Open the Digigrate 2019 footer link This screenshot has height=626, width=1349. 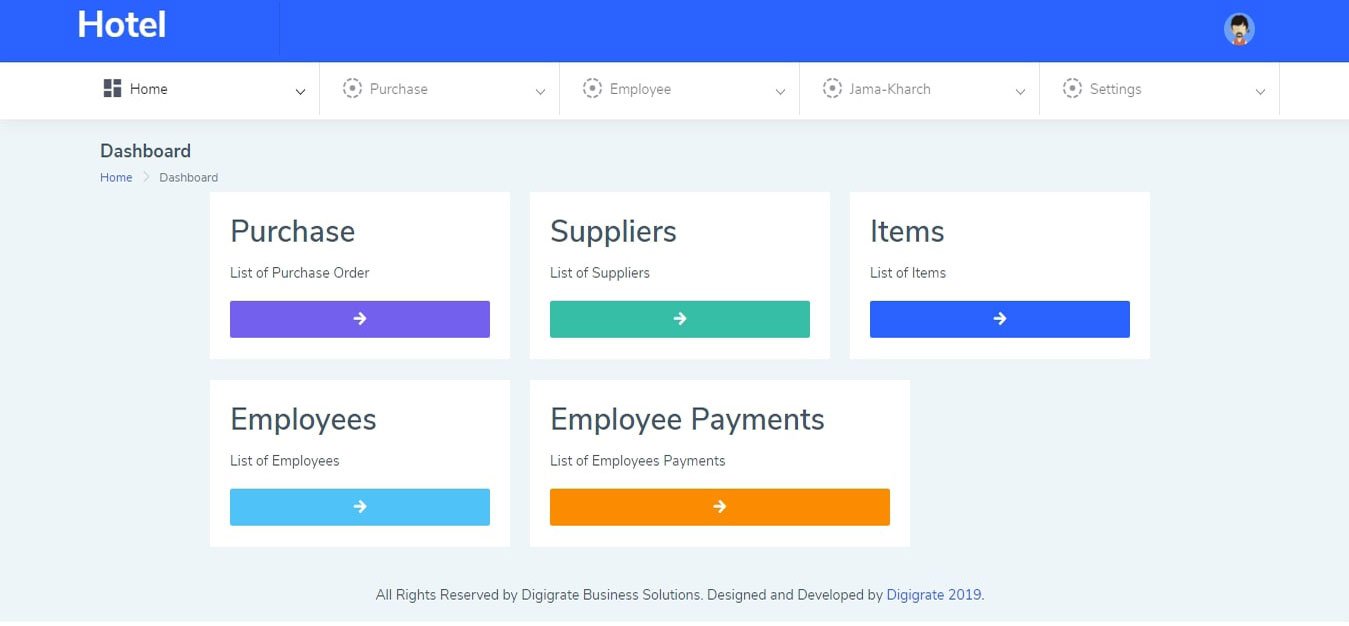[934, 595]
